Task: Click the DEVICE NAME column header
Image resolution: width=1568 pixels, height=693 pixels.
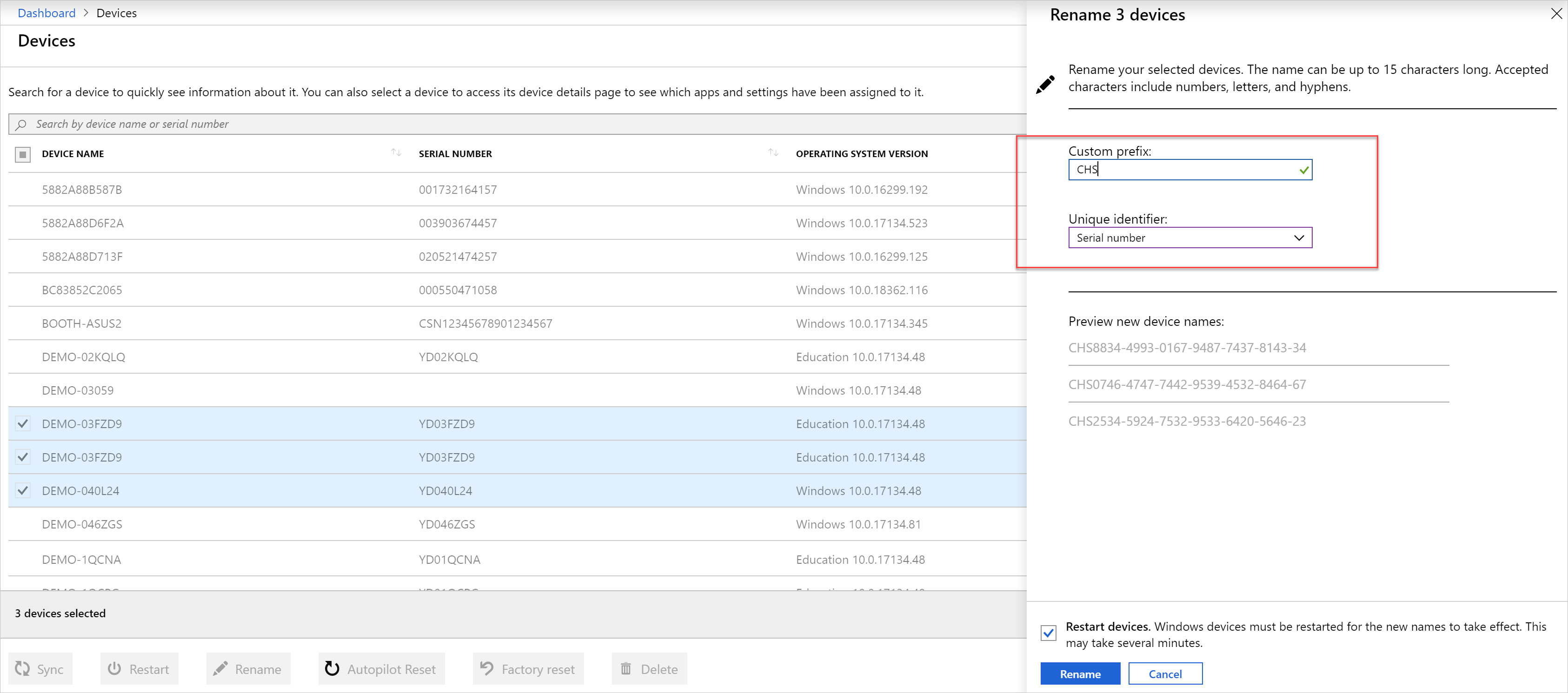Action: (x=73, y=154)
